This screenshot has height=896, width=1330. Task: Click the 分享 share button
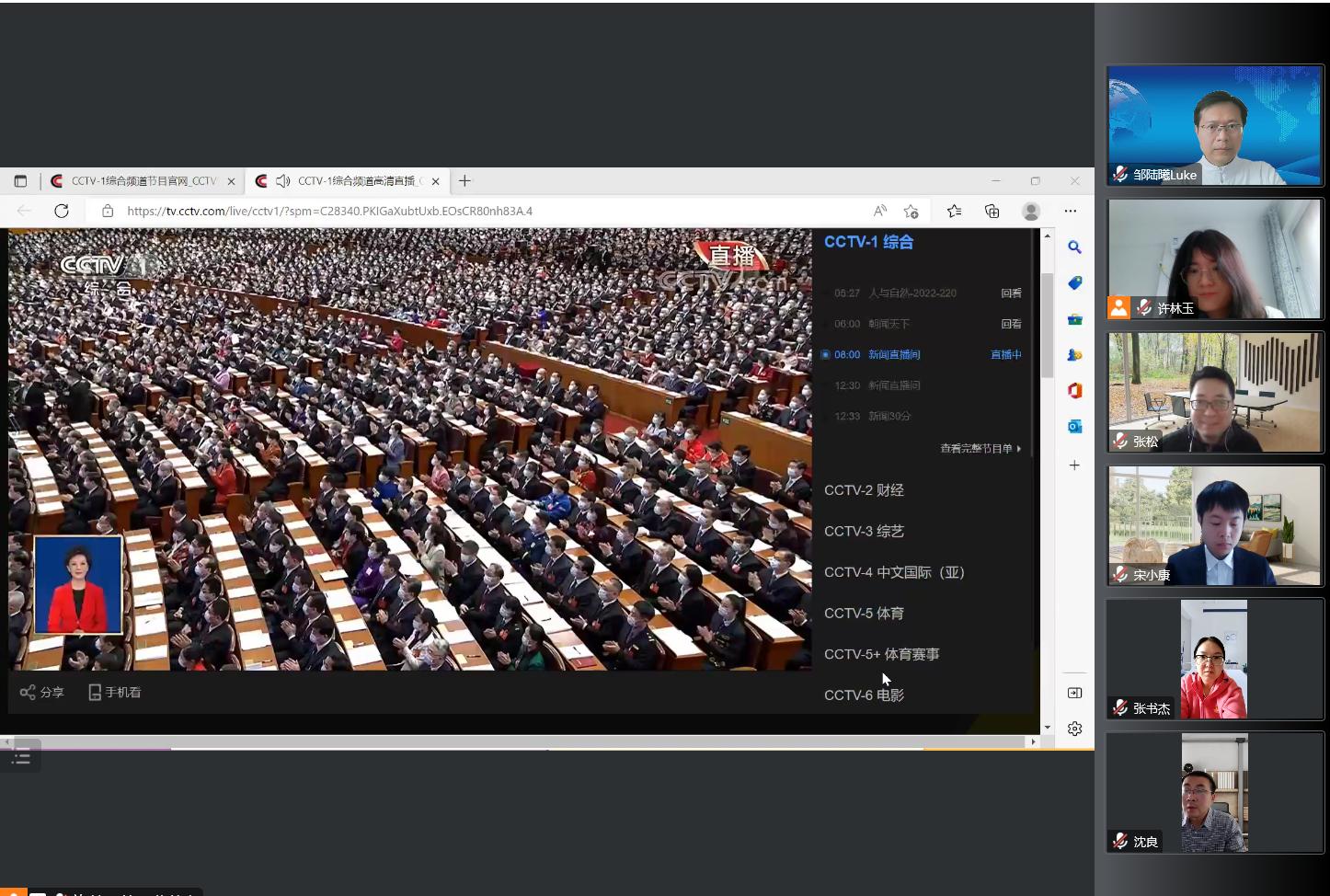click(41, 693)
